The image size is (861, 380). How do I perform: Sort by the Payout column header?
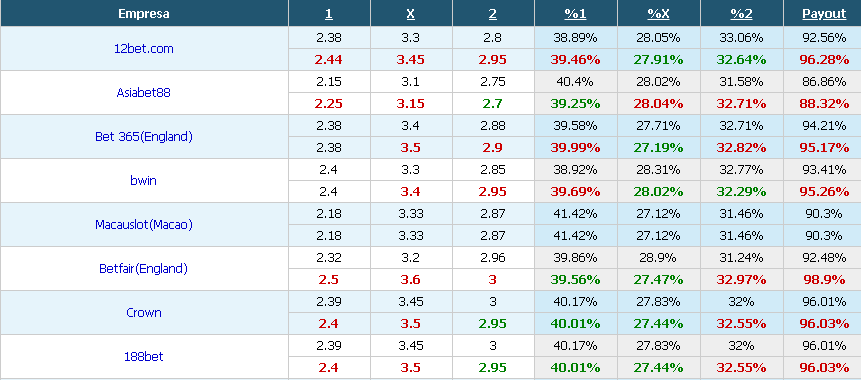(824, 14)
